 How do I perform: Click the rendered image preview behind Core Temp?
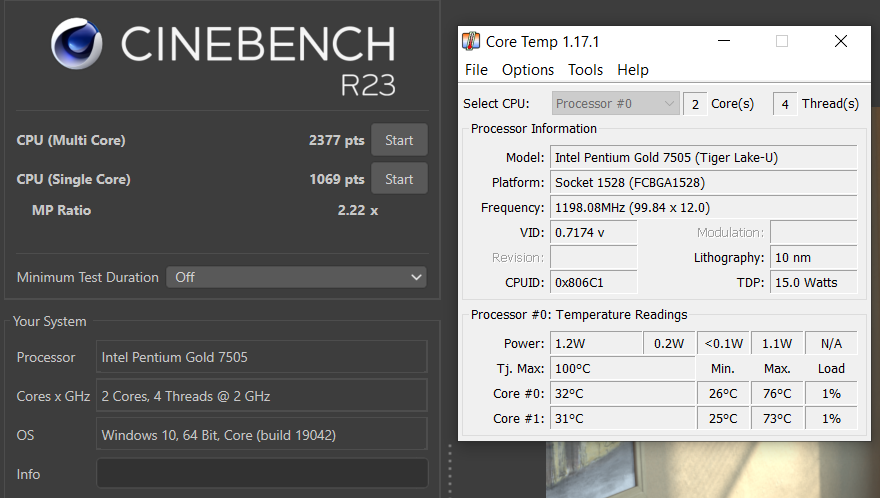pos(713,470)
